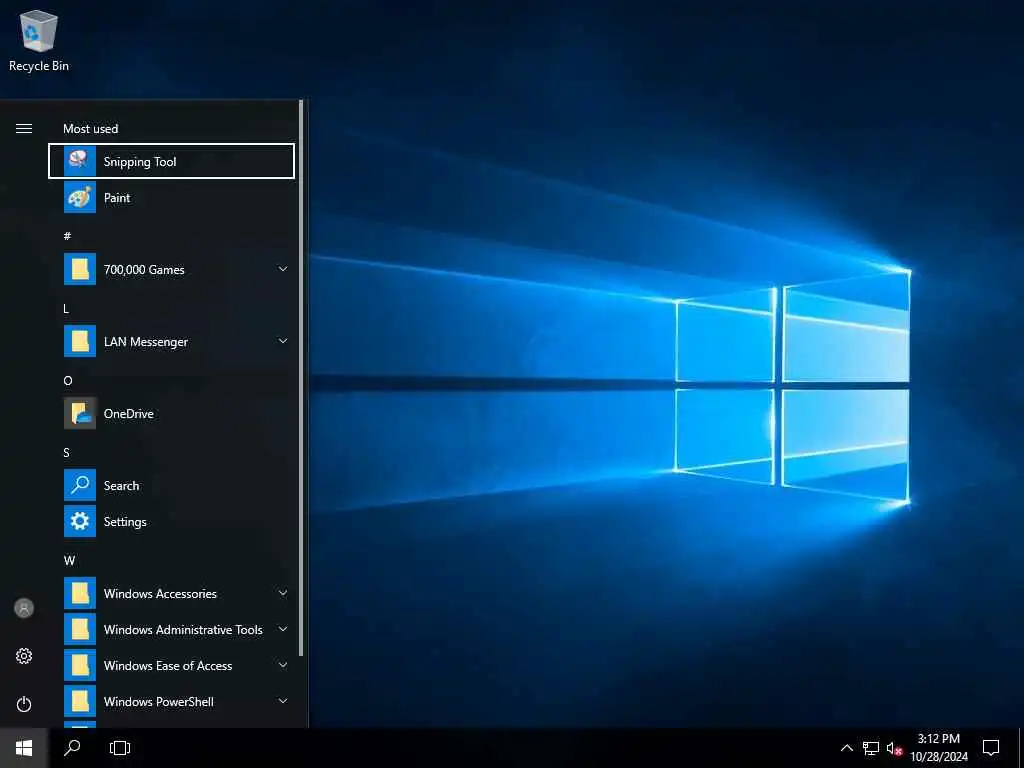The image size is (1024, 768).
Task: Click the 'OneDrive' label text
Action: 129,413
